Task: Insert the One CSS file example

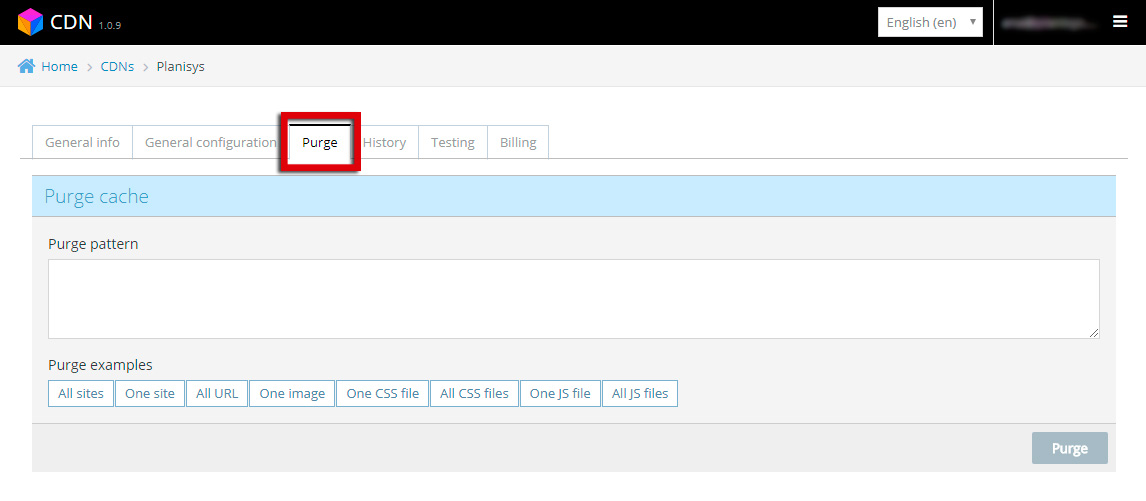Action: click(383, 393)
